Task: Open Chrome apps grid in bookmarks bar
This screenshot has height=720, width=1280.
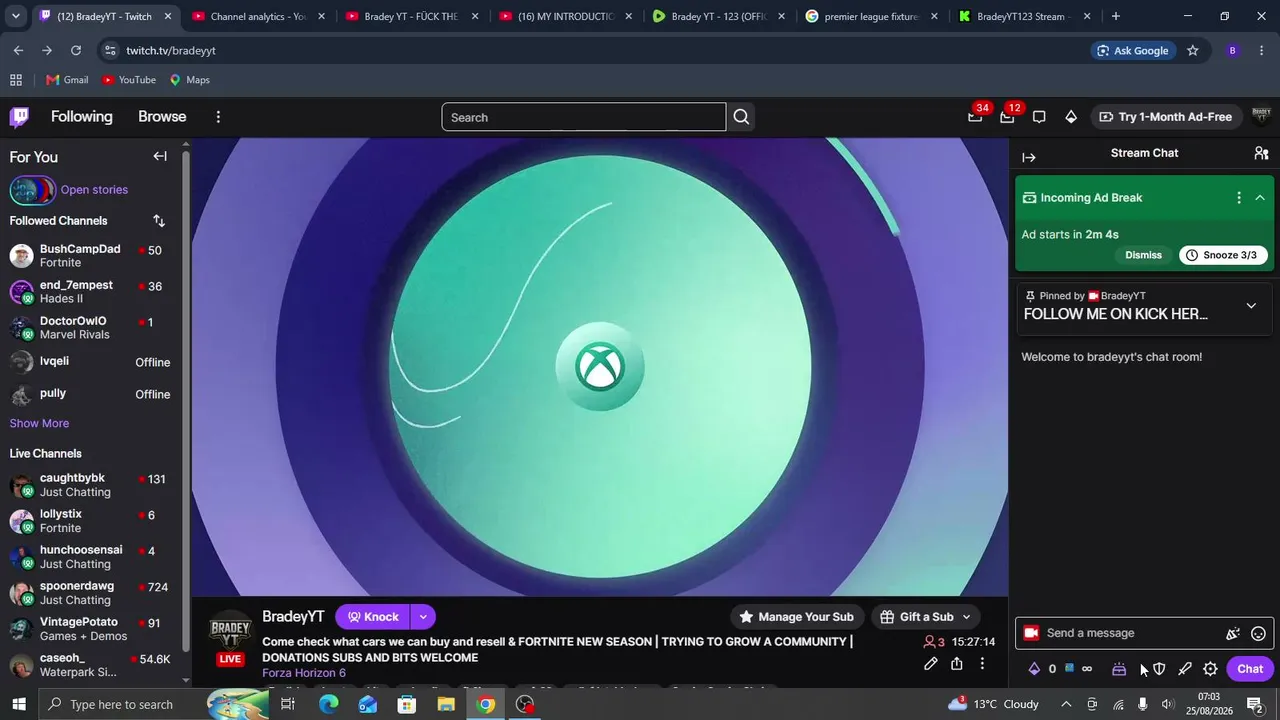Action: coord(16,80)
